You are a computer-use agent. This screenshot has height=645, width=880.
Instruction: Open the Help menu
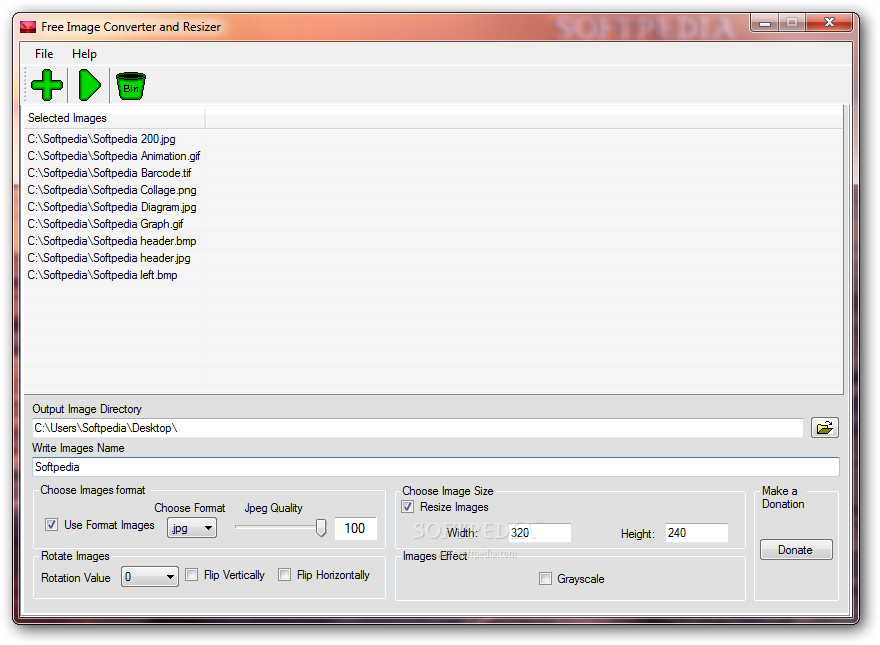(84, 54)
